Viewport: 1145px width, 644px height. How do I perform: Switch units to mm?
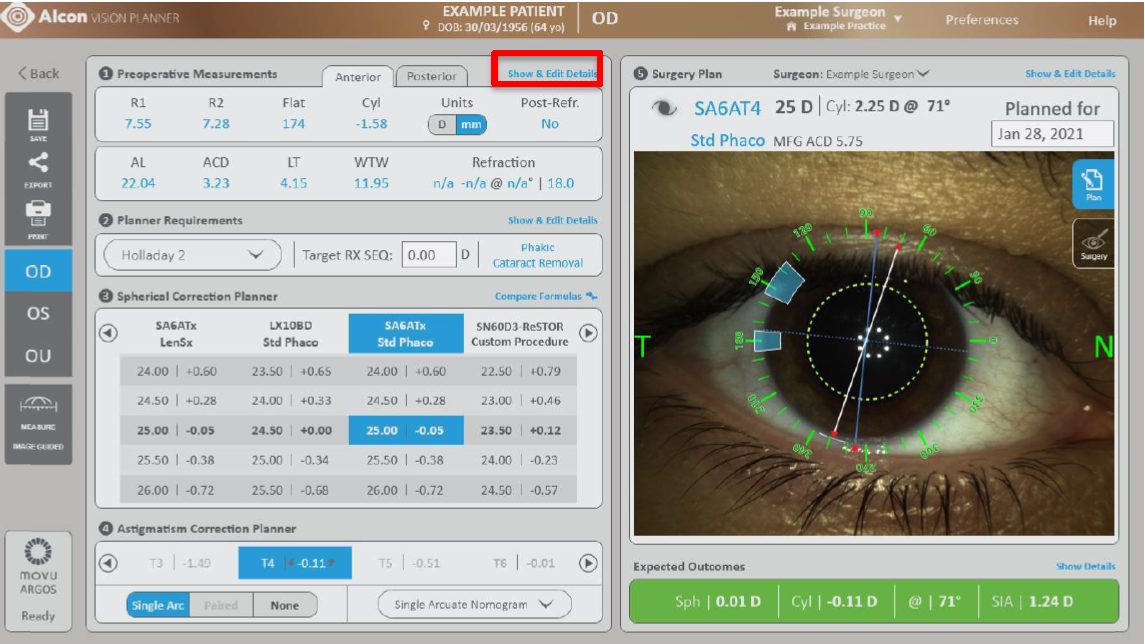coord(471,125)
